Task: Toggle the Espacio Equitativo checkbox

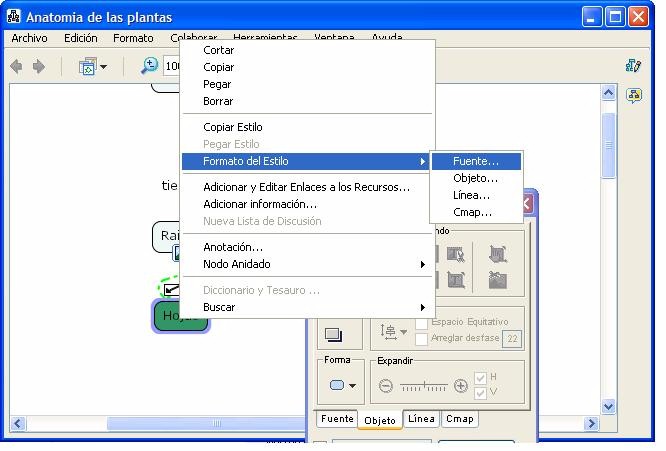Action: (422, 322)
